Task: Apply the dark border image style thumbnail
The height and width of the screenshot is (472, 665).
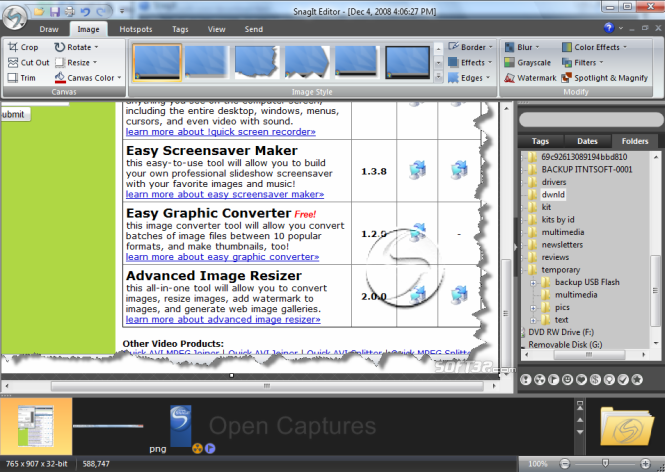Action: pyautogui.click(x=408, y=63)
